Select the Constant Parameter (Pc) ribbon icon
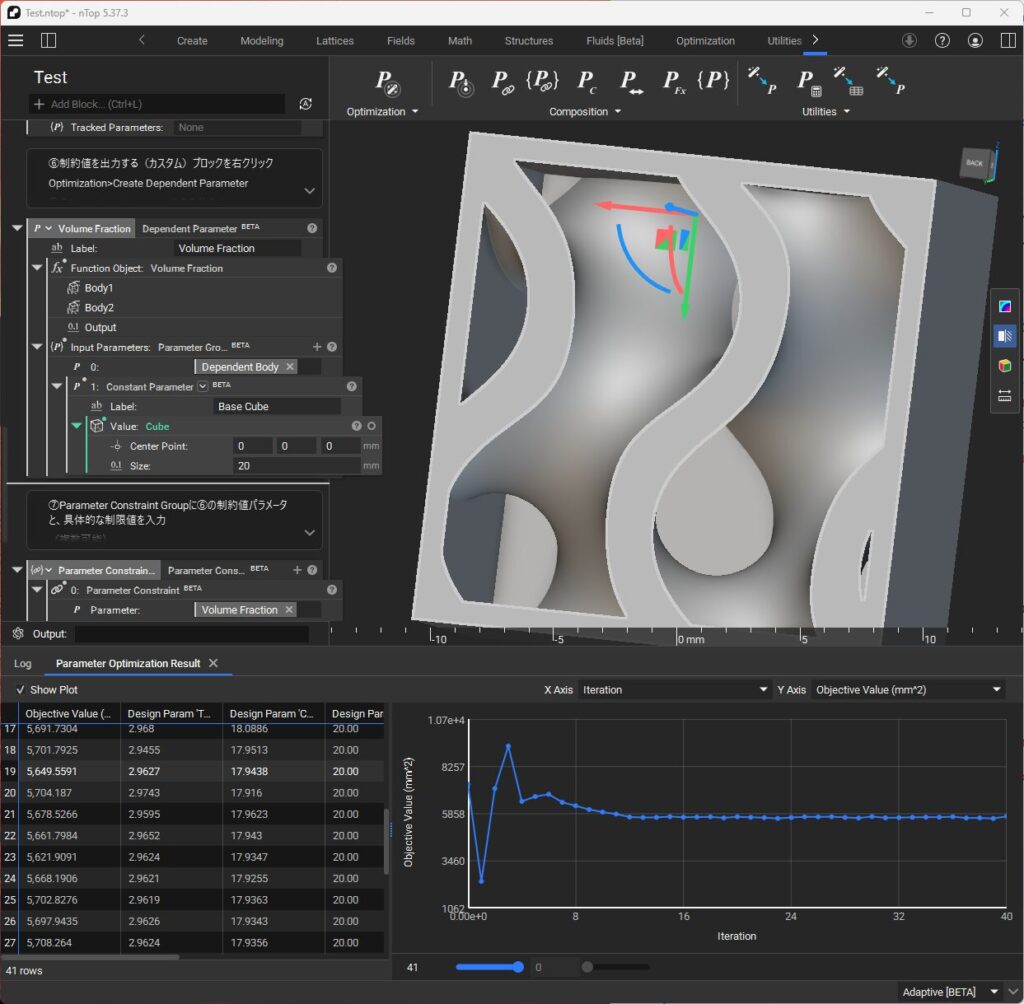This screenshot has height=1004, width=1024. coord(587,83)
